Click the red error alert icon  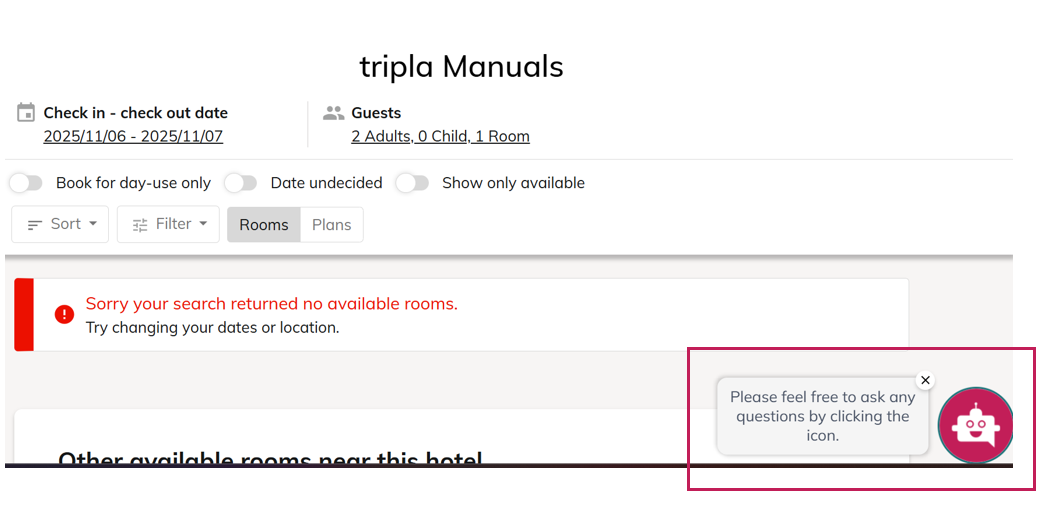point(64,314)
